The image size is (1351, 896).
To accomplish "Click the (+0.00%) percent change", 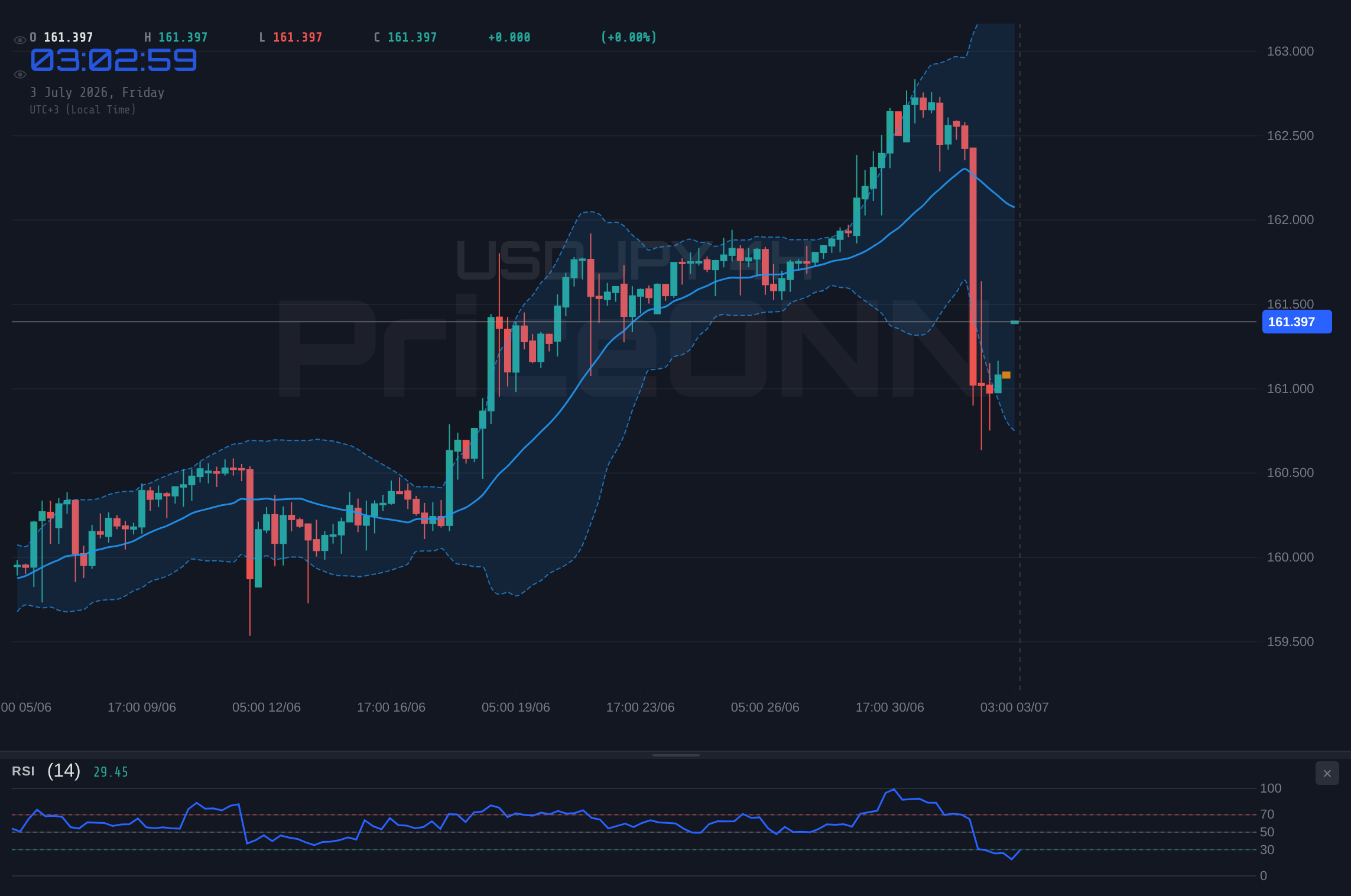I will pos(629,37).
